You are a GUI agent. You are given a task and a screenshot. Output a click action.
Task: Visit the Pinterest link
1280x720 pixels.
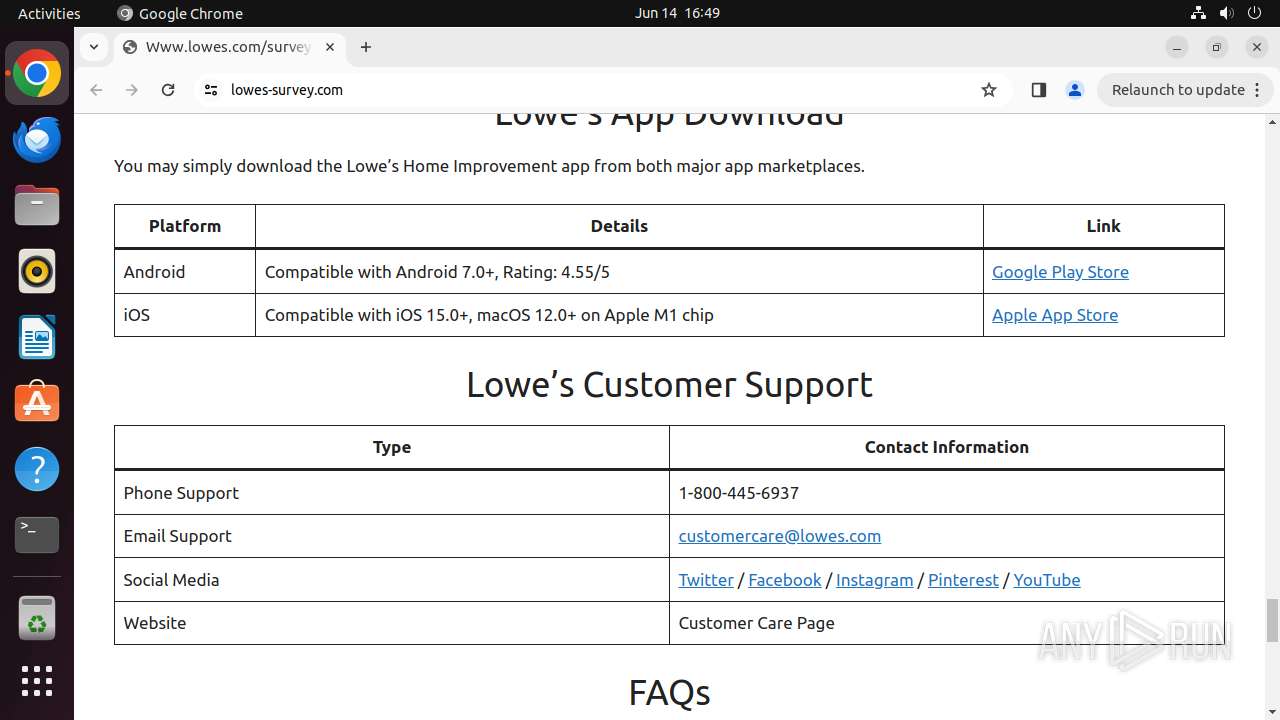pyautogui.click(x=963, y=580)
